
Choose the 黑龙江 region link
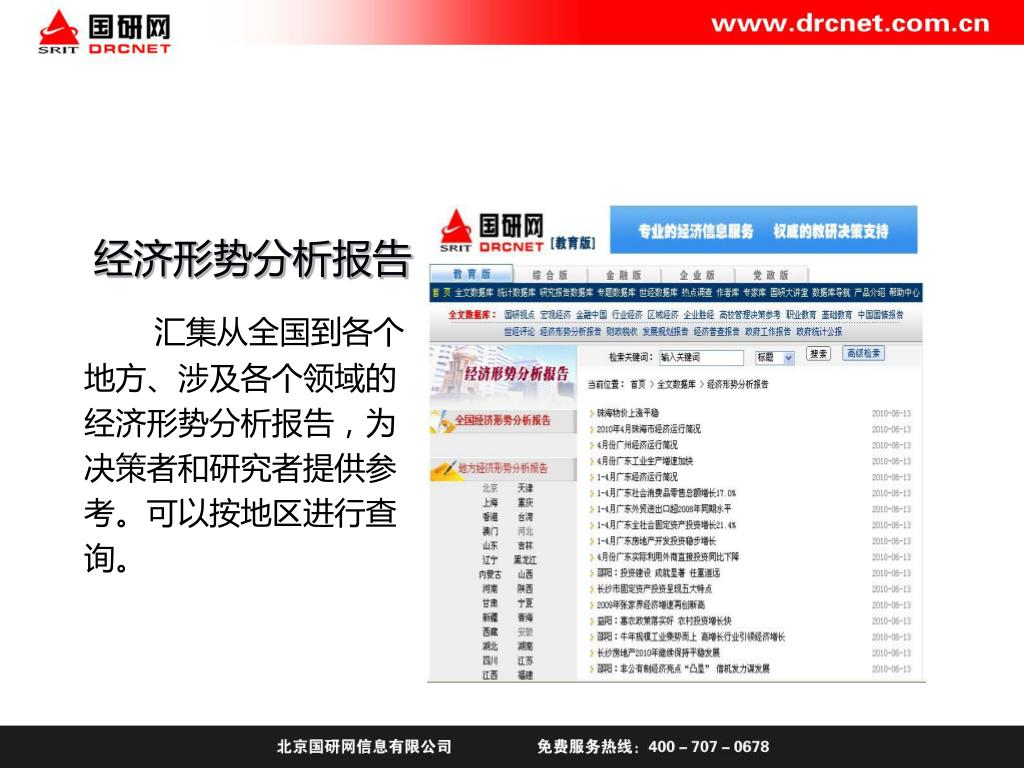[525, 560]
